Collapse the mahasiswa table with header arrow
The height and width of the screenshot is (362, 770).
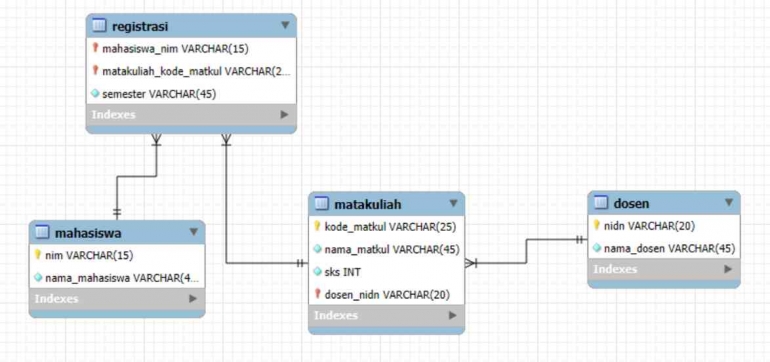pos(194,232)
